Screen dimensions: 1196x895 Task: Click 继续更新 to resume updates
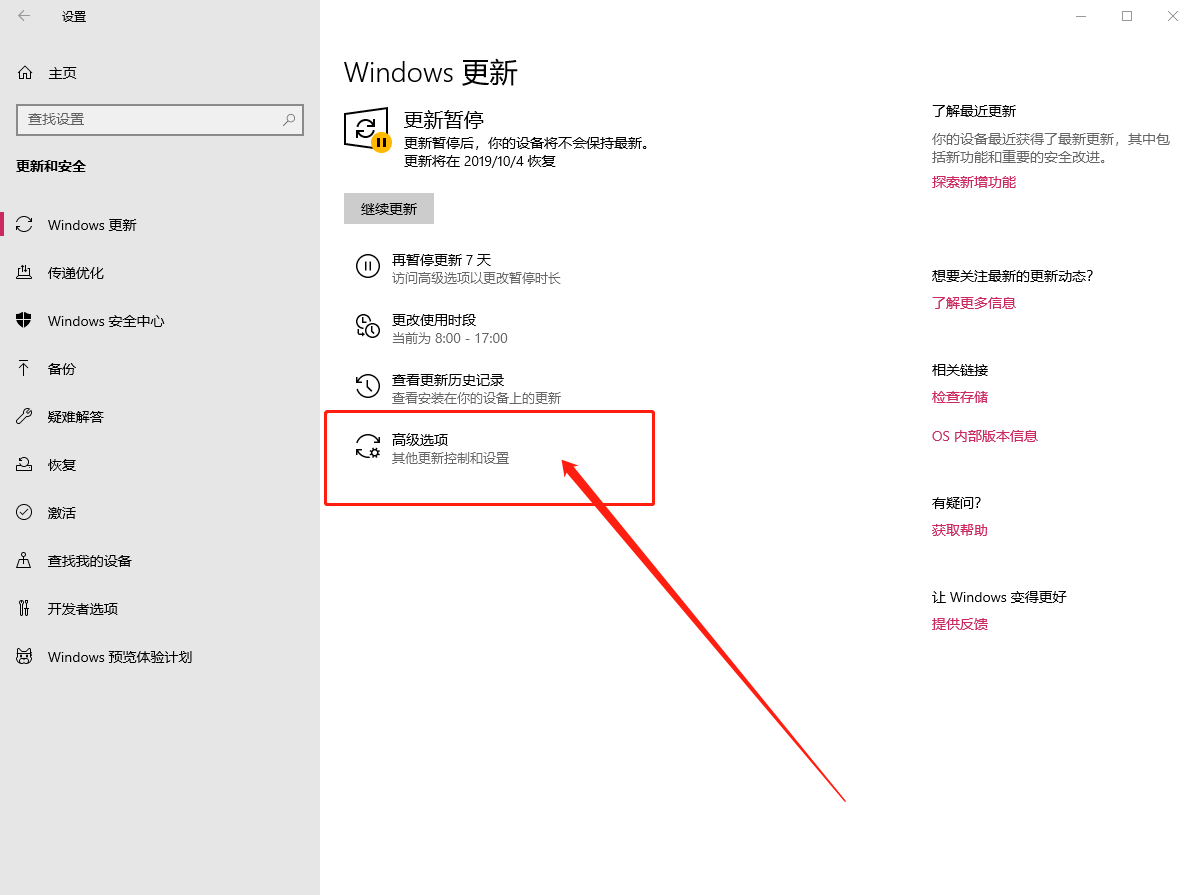pyautogui.click(x=388, y=208)
